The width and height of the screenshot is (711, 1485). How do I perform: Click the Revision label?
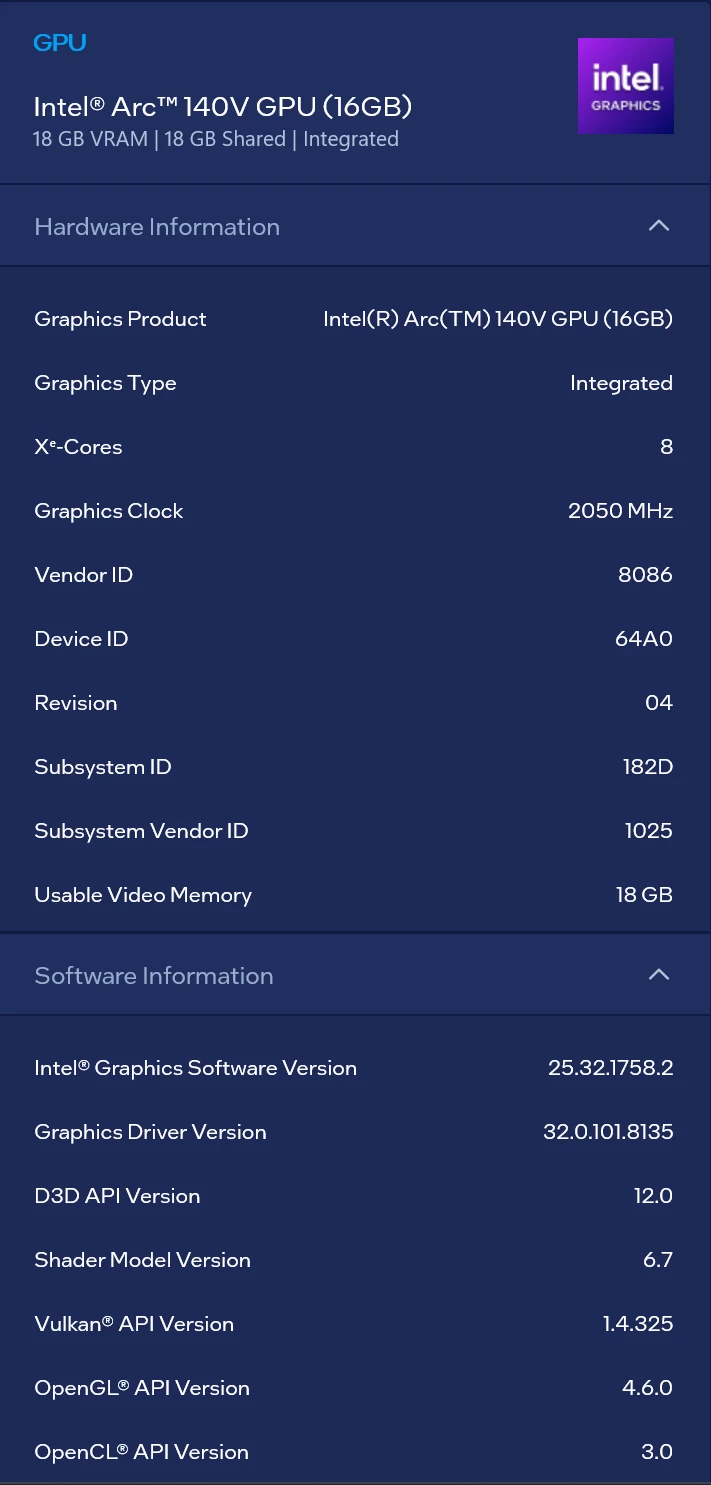pos(76,703)
